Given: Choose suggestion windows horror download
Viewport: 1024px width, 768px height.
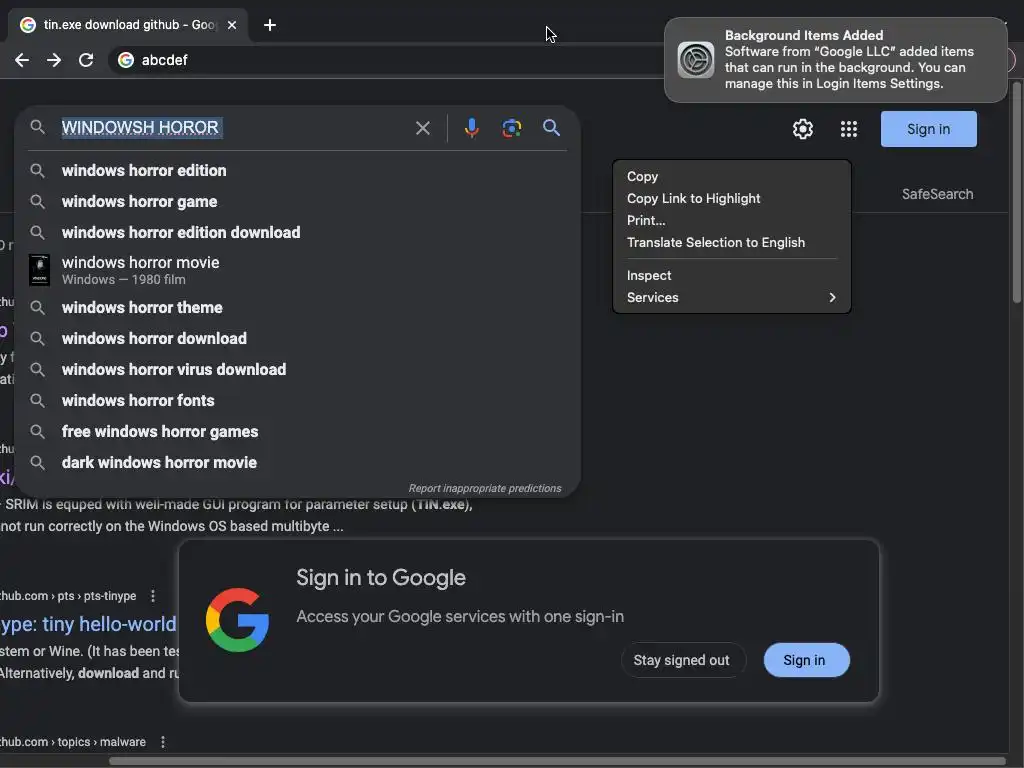Looking at the screenshot, I should (297, 338).
